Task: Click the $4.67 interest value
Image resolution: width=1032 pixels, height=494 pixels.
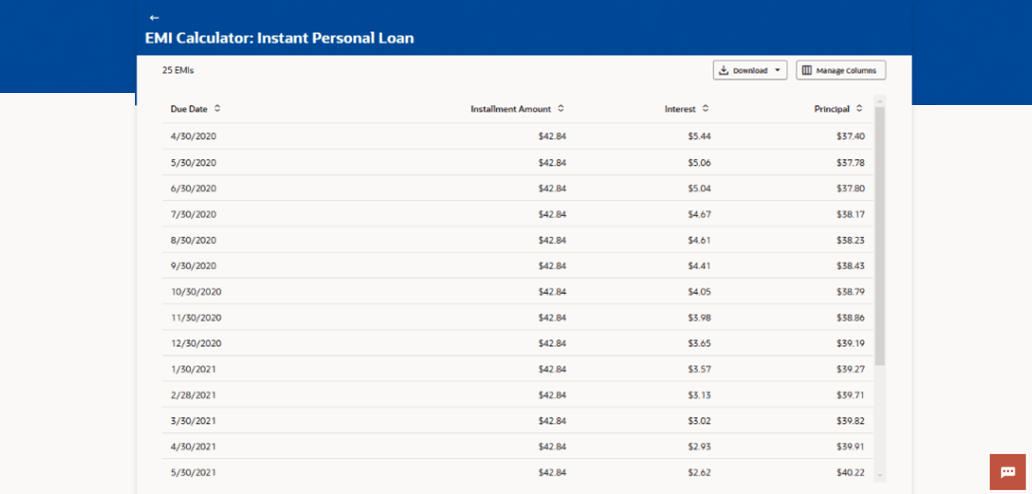Action: (x=700, y=214)
